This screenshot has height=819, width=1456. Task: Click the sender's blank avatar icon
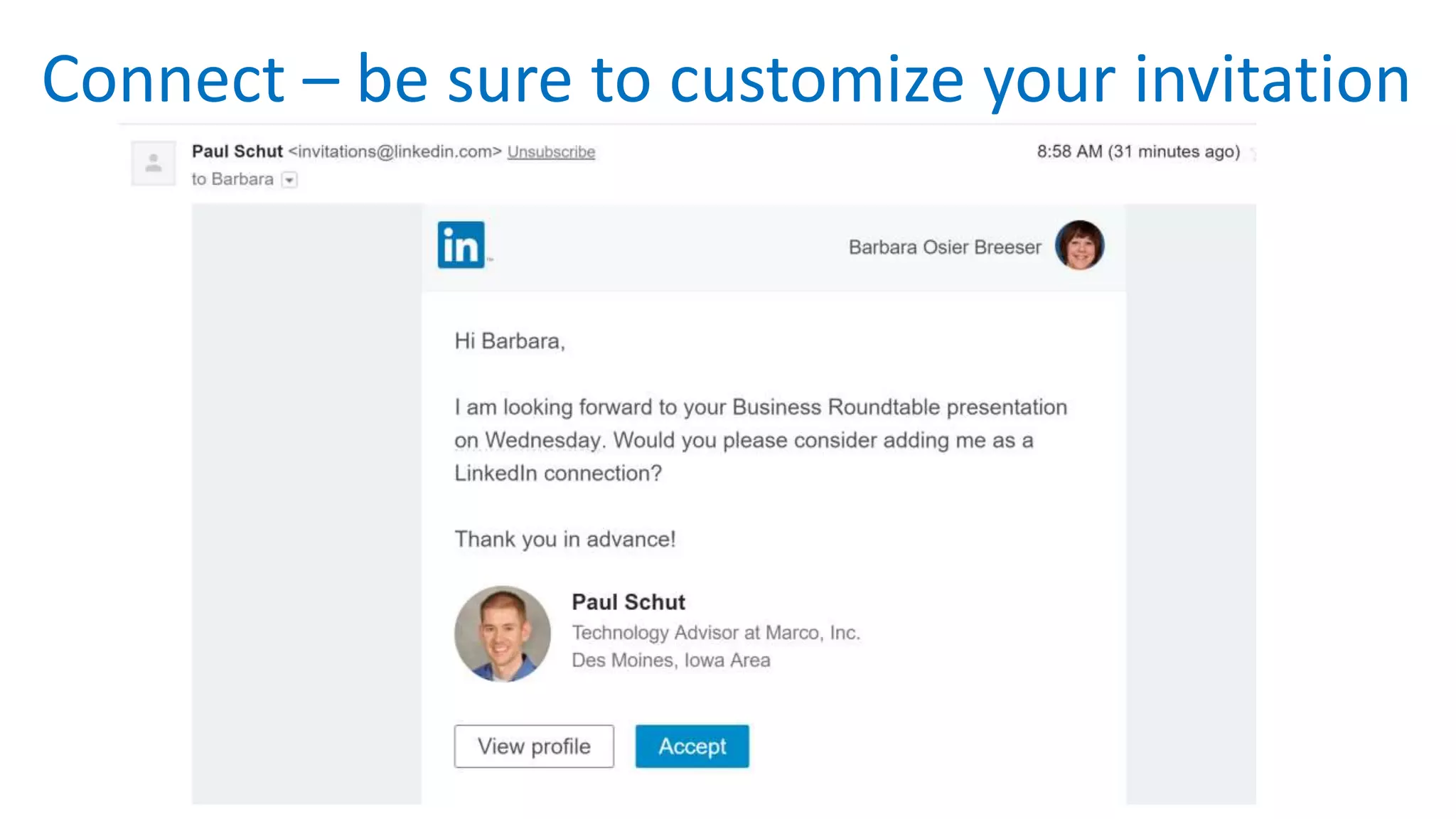tap(154, 164)
